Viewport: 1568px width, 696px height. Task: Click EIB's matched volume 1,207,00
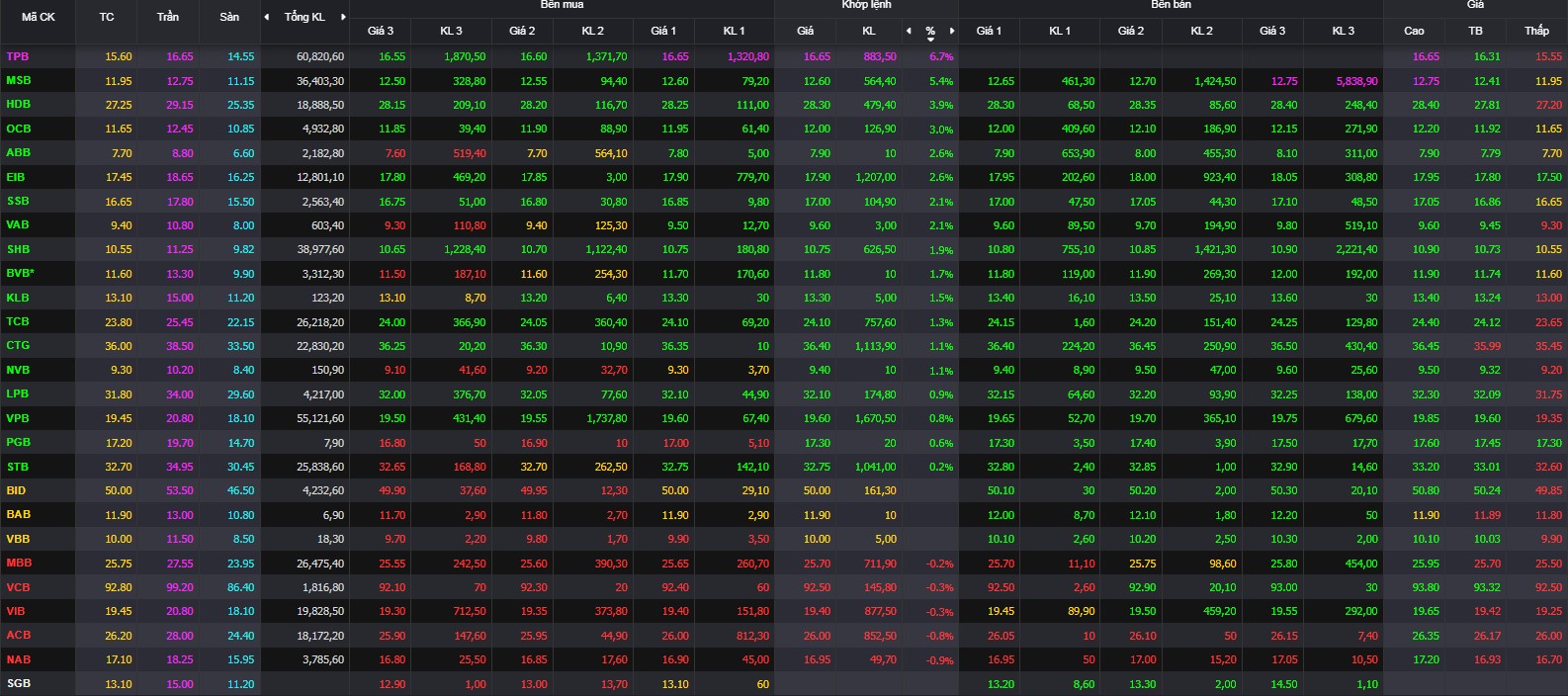[x=876, y=178]
